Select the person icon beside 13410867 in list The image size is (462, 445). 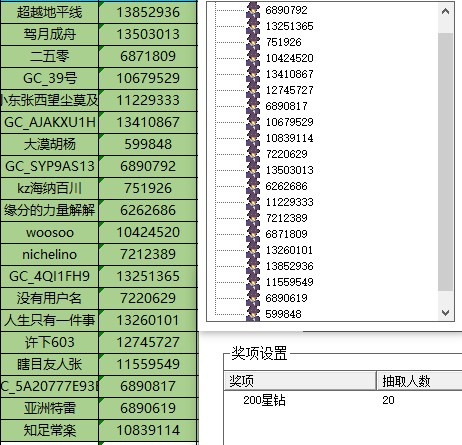(253, 74)
